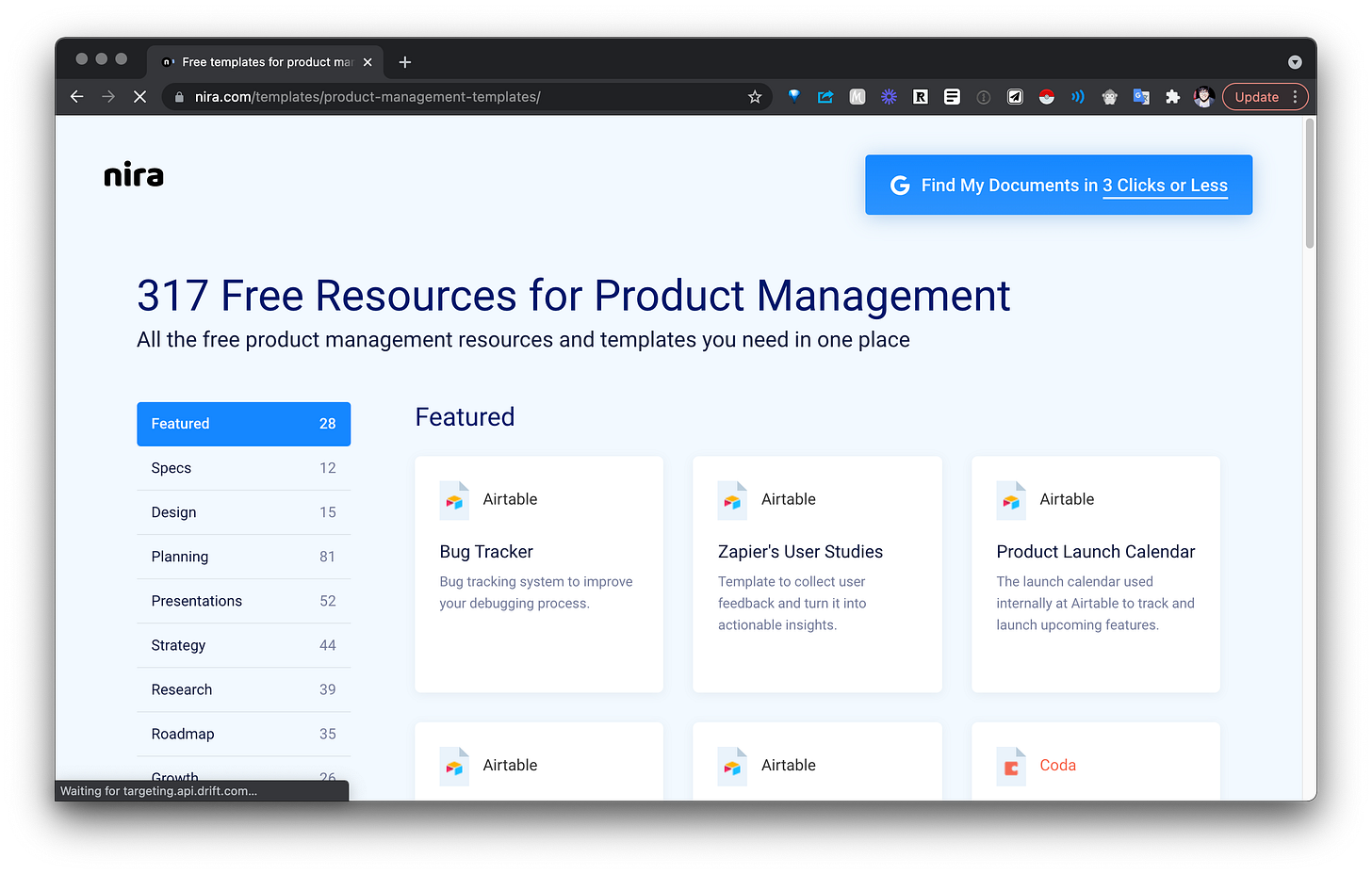Click the '317 Free Resources for Product Management' heading
Image resolution: width=1372 pixels, height=874 pixels.
point(573,296)
